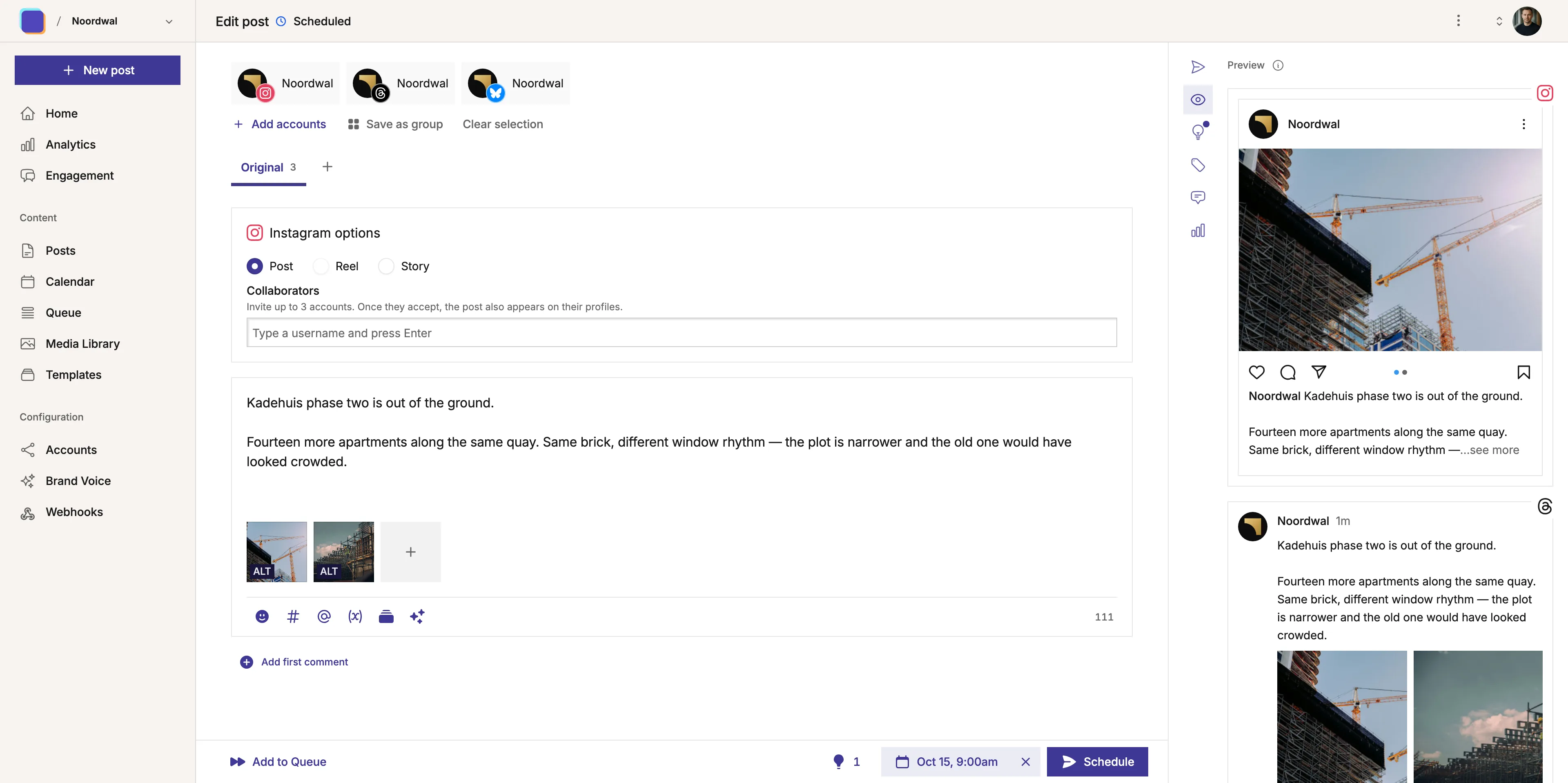The width and height of the screenshot is (1568, 783).
Task: Select the Post radio option
Action: [254, 267]
